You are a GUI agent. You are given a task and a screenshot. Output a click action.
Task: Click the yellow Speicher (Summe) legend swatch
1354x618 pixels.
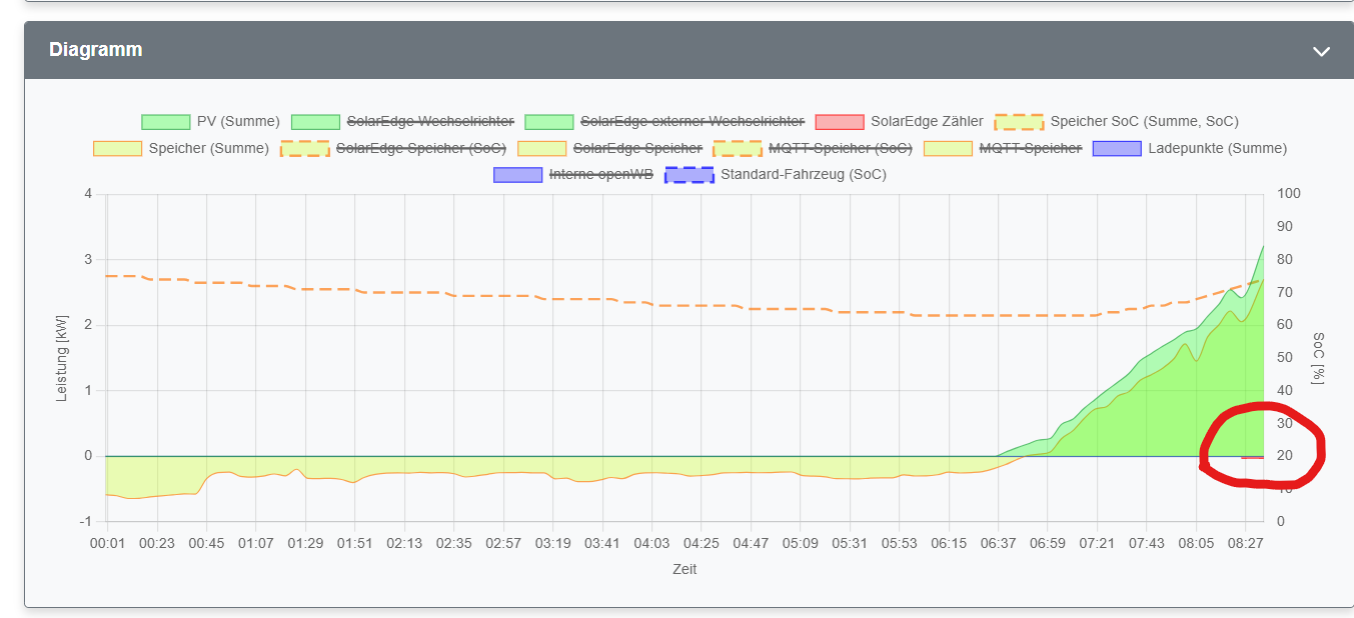(117, 147)
